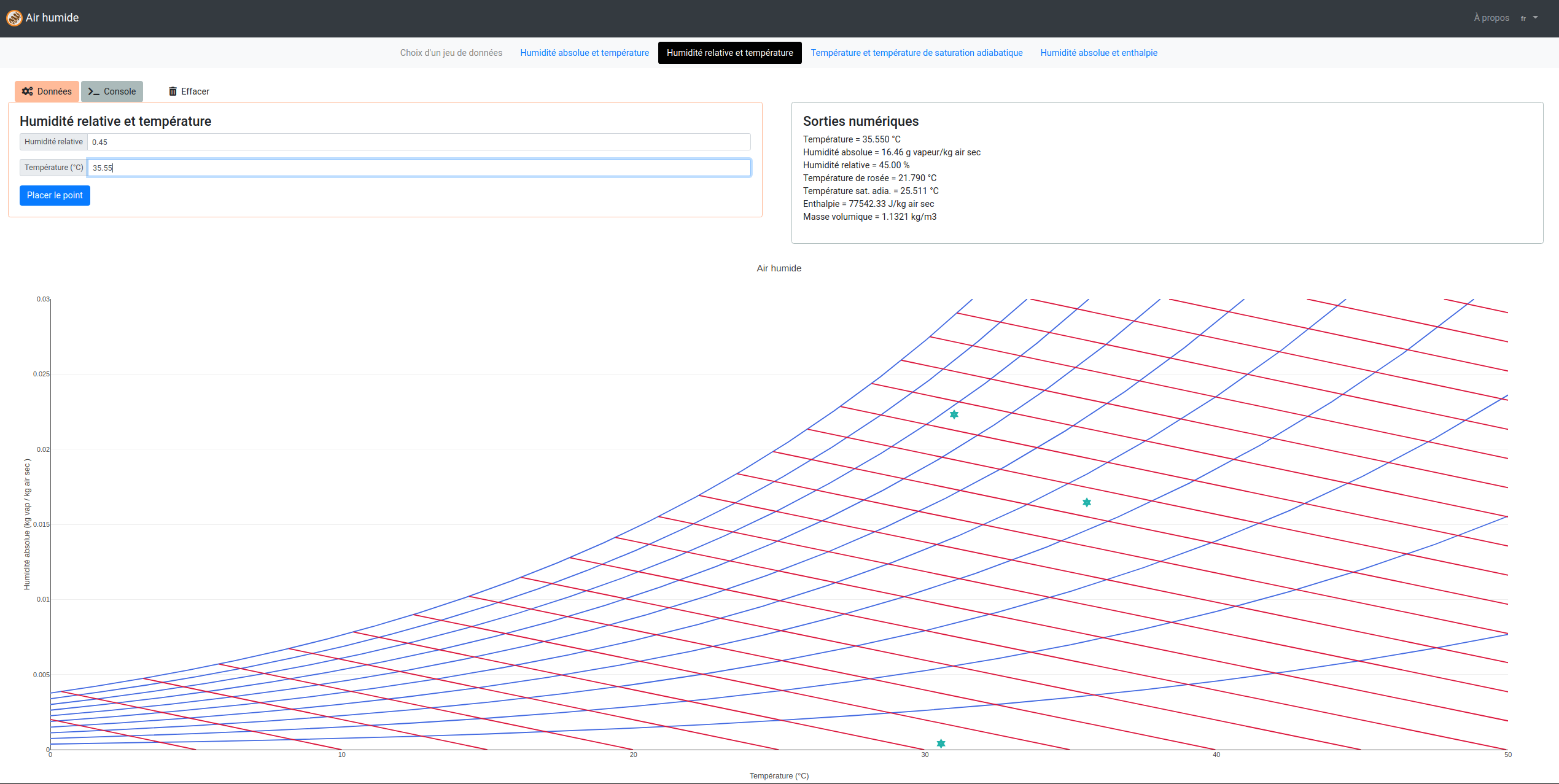Open Température et température de saturation adiabatique tab
The image size is (1559, 784).
click(917, 53)
